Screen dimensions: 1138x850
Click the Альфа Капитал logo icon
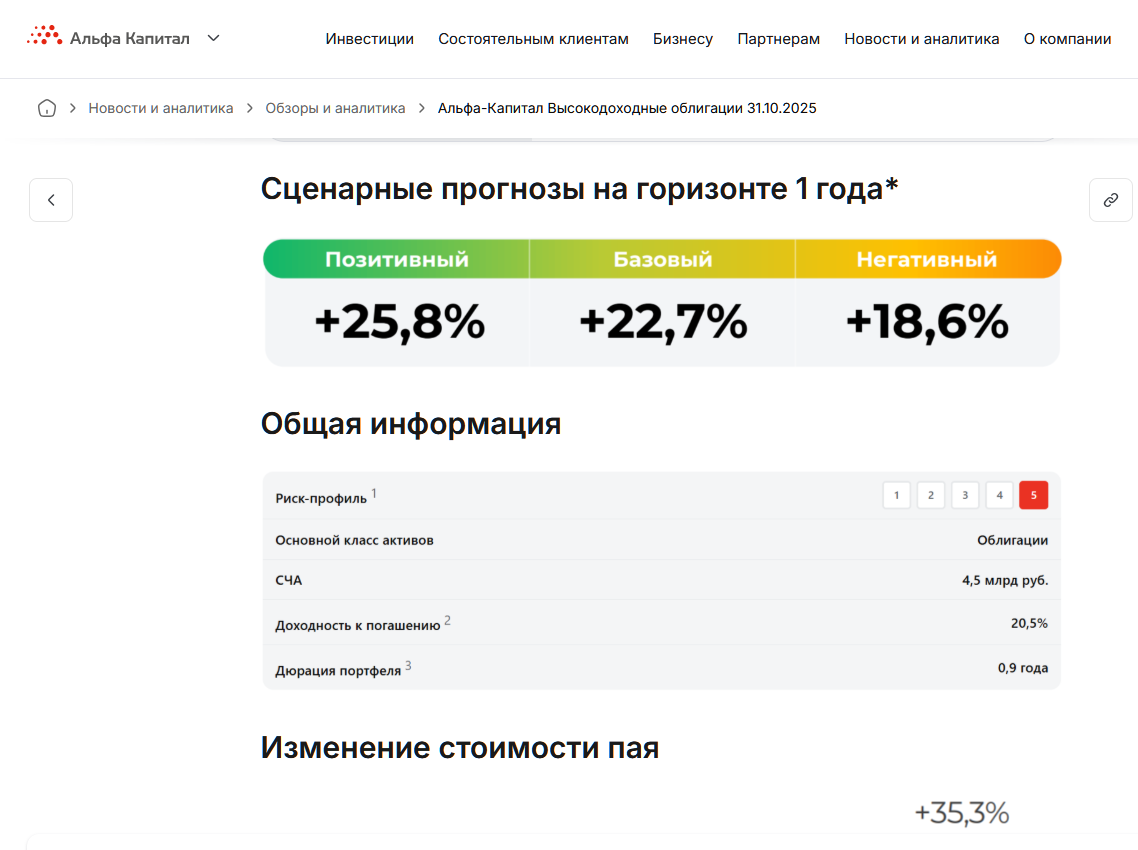pos(44,37)
